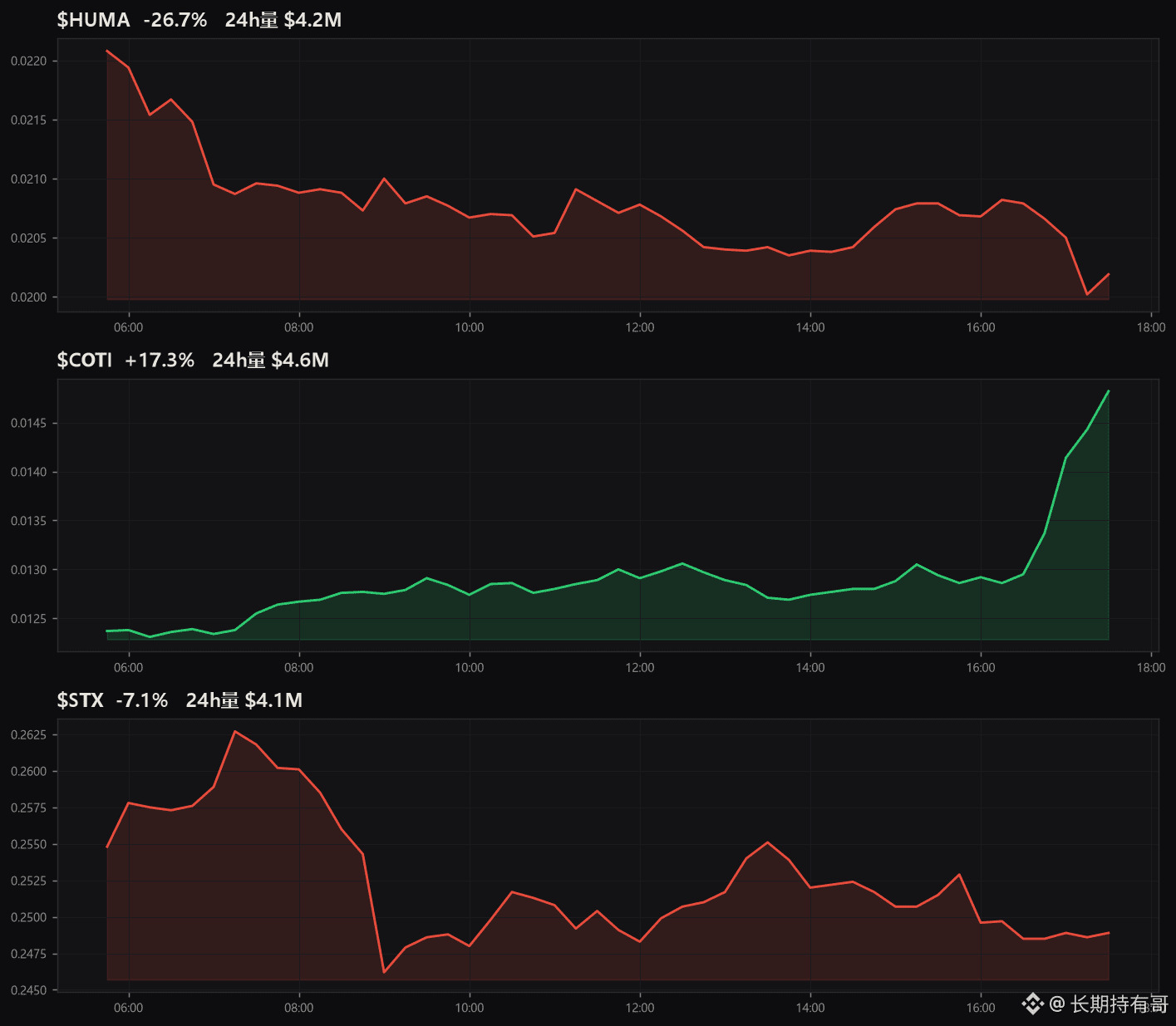This screenshot has width=1176, height=1026.
Task: Click the 0.0135 price axis label
Action: coord(29,522)
